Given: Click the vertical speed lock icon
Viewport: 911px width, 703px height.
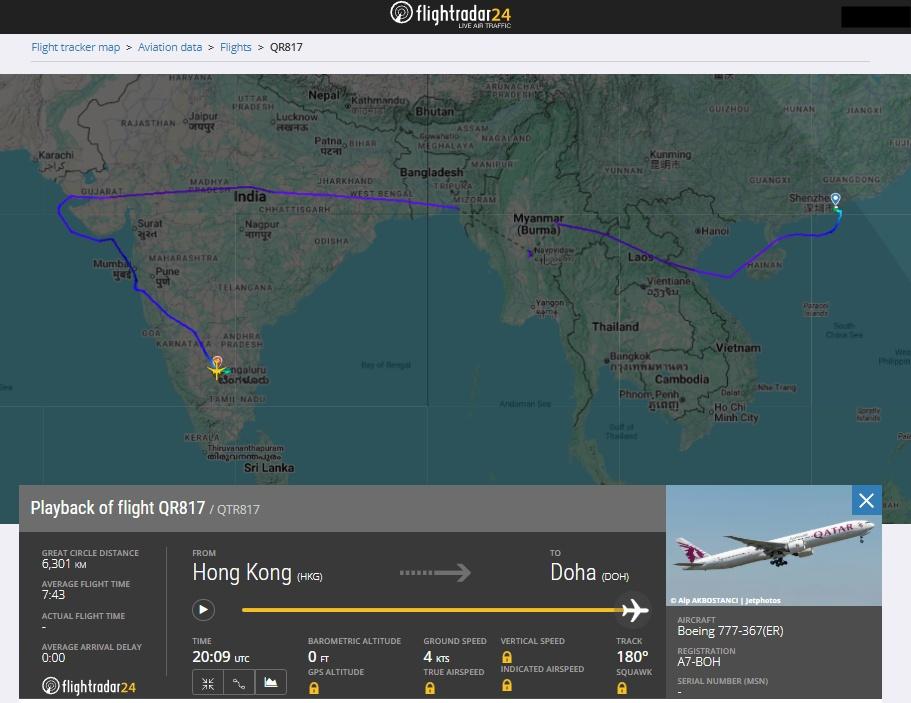Looking at the screenshot, I should (x=507, y=657).
